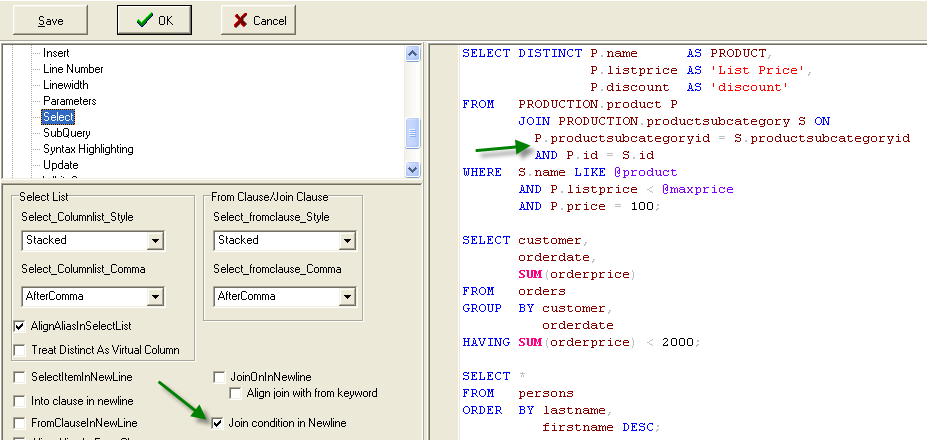Click 'P.productsubcategoryid = S.productsubcategoryid' line
This screenshot has width=927, height=440.
coord(722,138)
